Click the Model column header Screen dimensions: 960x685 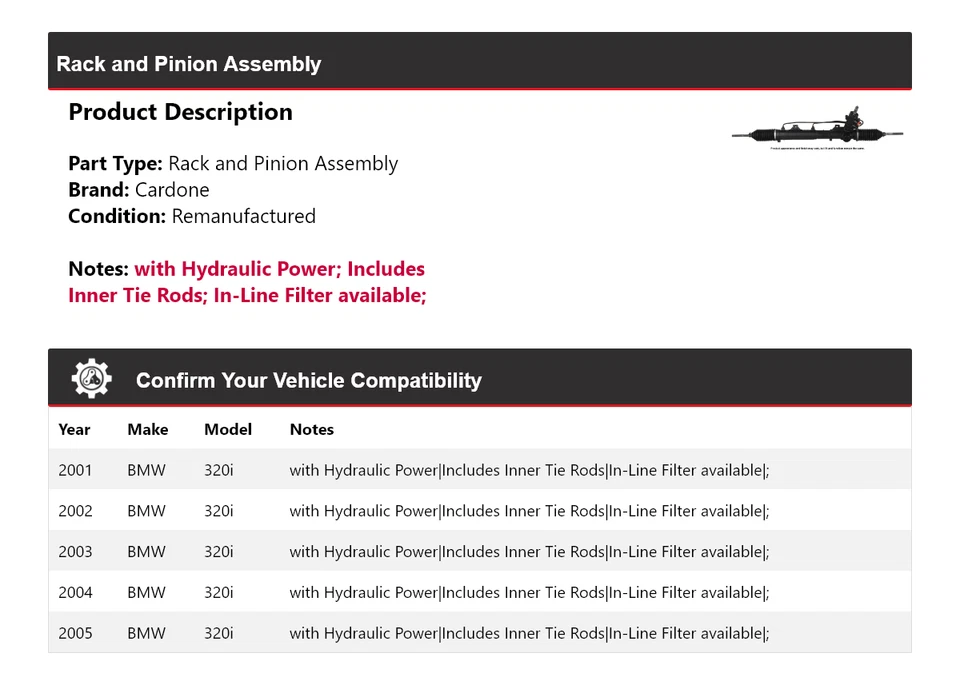click(228, 429)
